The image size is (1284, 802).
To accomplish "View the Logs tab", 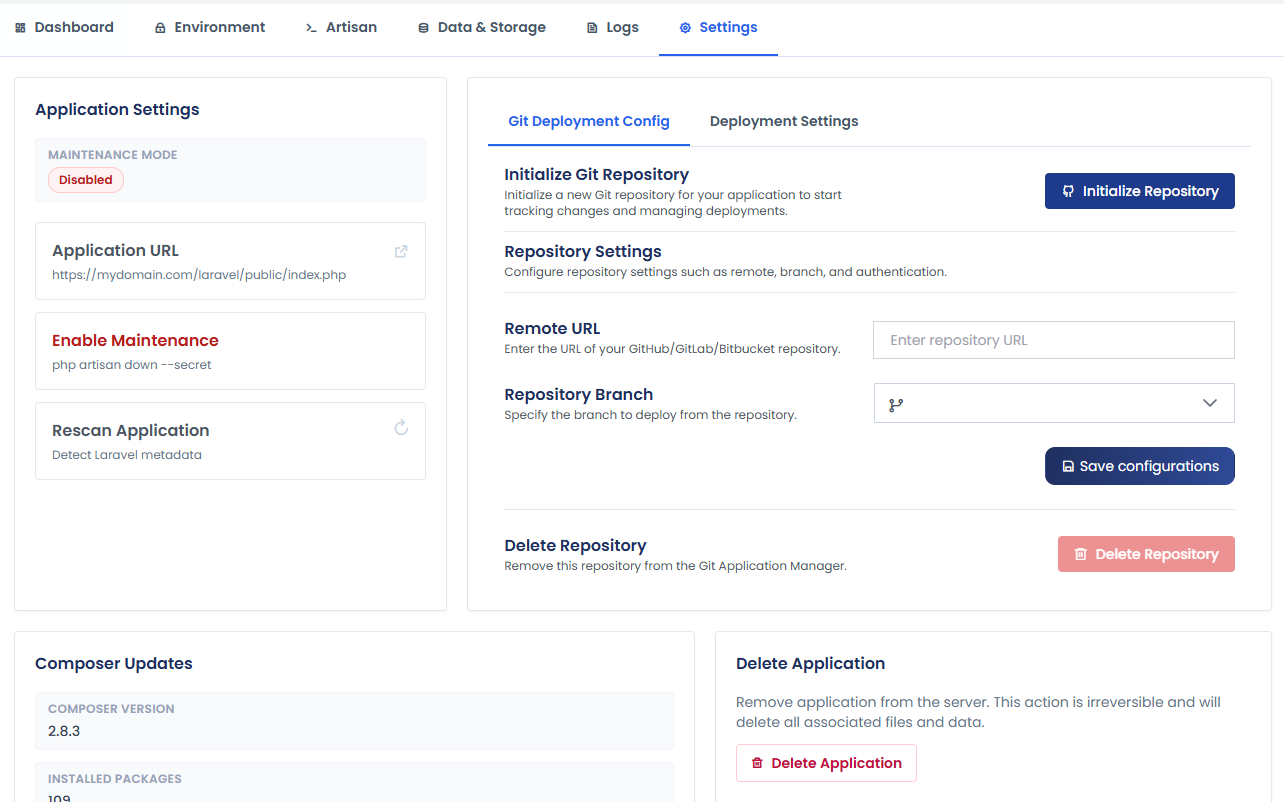I will (613, 28).
